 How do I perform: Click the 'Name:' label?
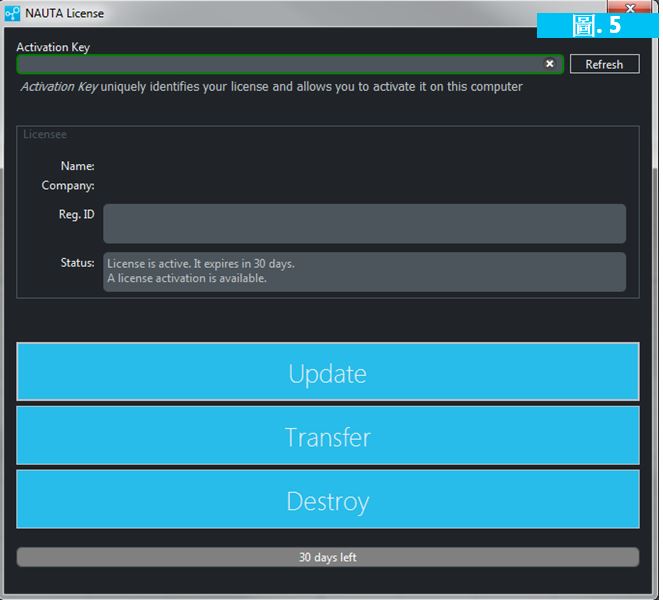pyautogui.click(x=77, y=166)
